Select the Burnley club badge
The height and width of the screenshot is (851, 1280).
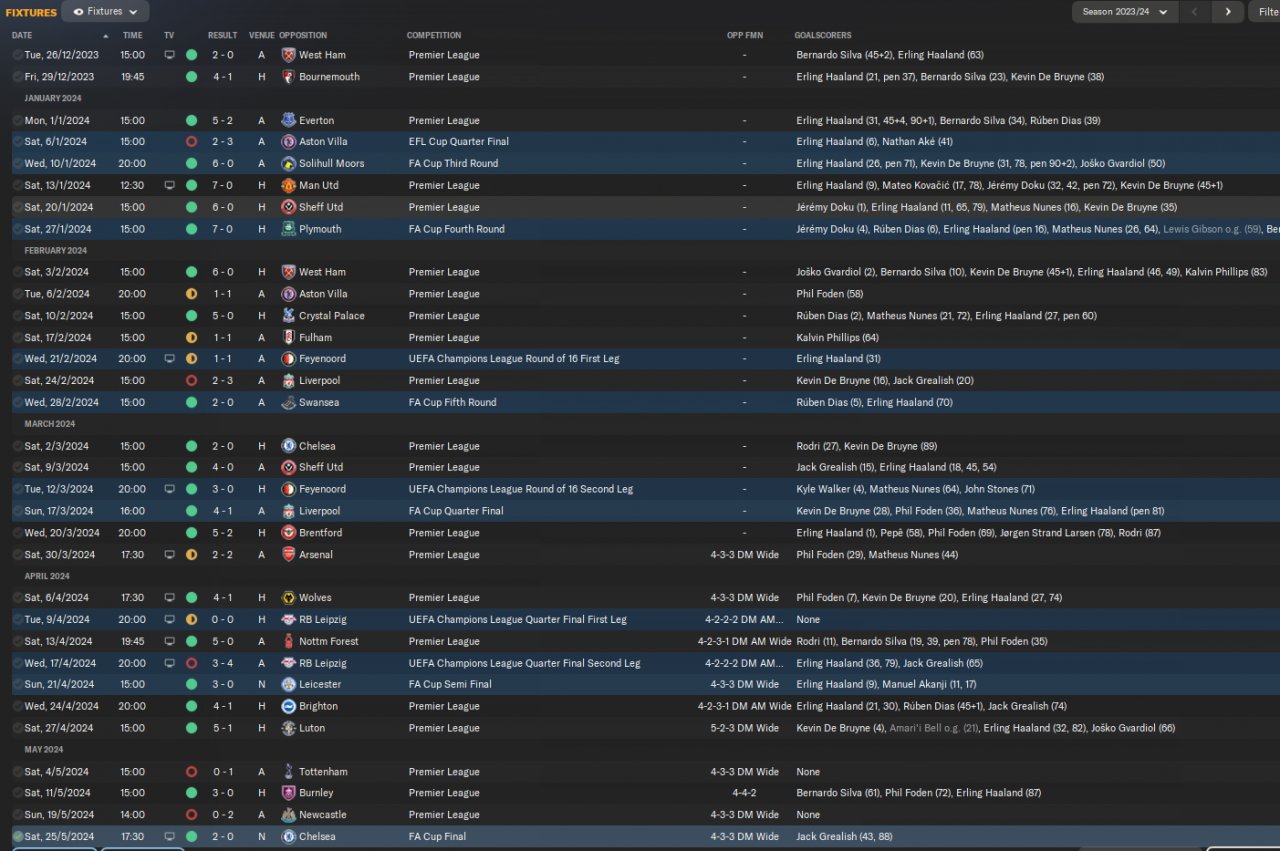pos(289,793)
